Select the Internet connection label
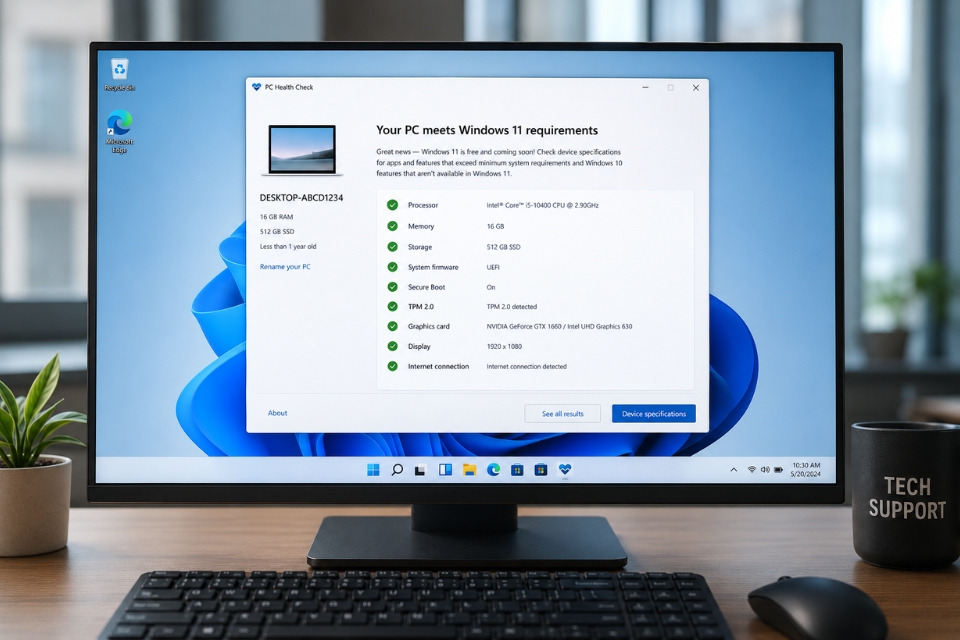This screenshot has height=640, width=960. (438, 366)
